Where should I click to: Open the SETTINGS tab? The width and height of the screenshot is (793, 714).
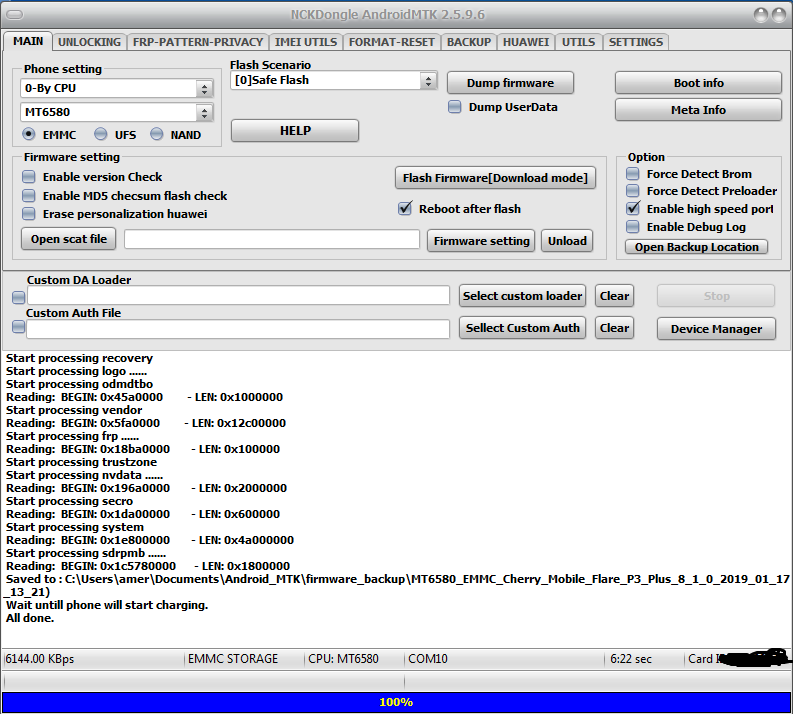point(636,42)
